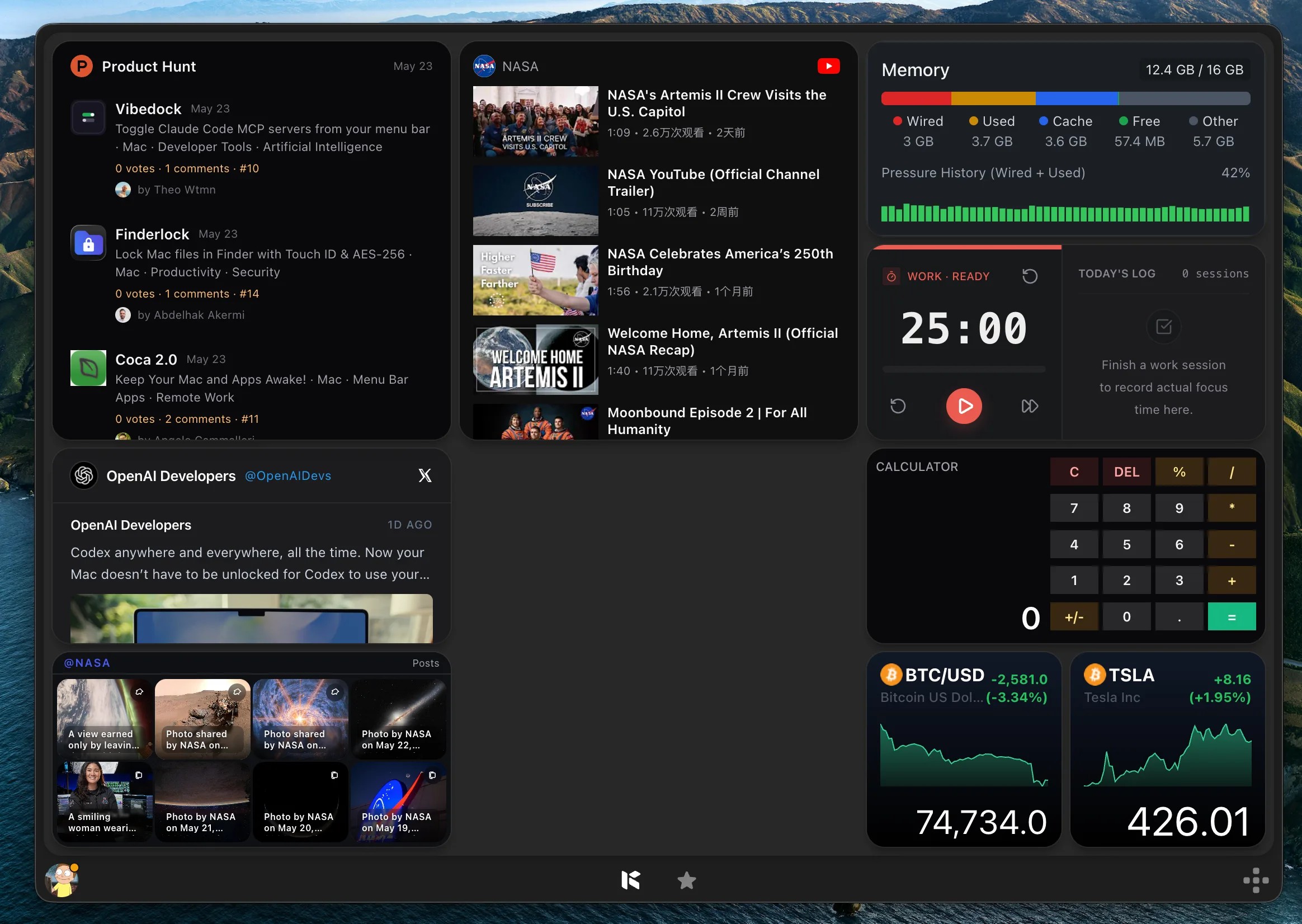Click the '0 sessions' counter
This screenshot has width=1302, height=924.
coord(1215,274)
